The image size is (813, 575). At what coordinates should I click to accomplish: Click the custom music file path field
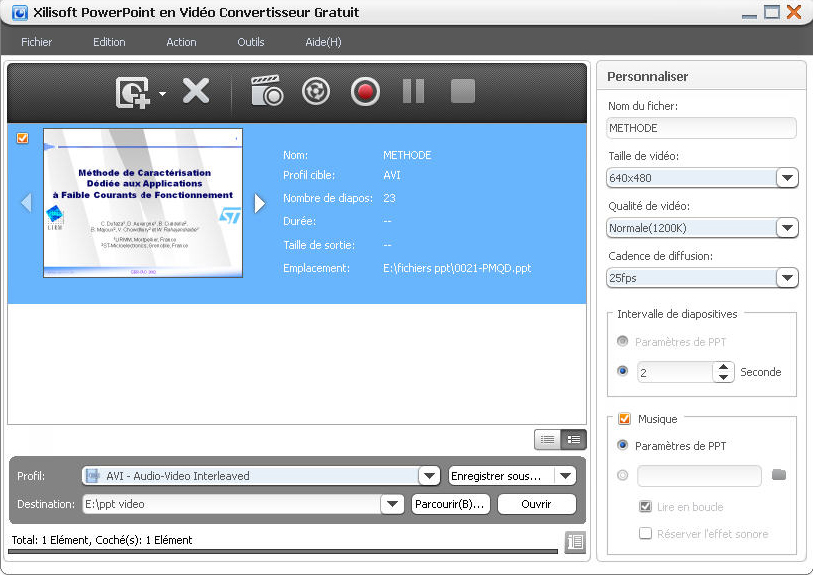699,475
